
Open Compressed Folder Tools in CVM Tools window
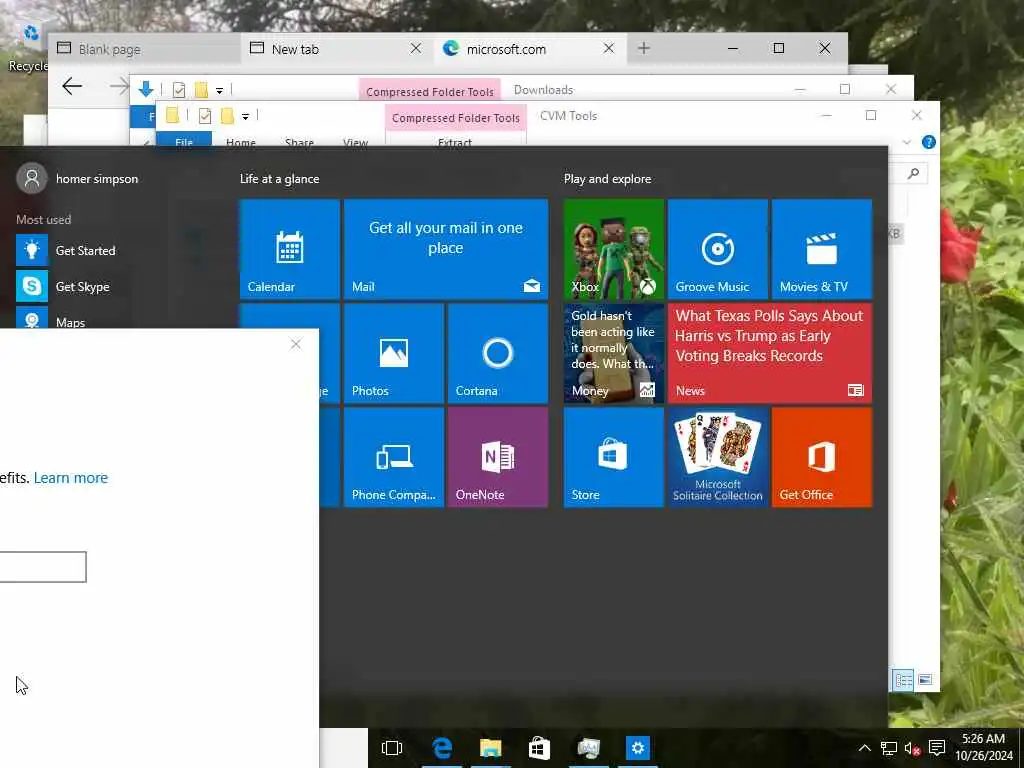pos(456,118)
